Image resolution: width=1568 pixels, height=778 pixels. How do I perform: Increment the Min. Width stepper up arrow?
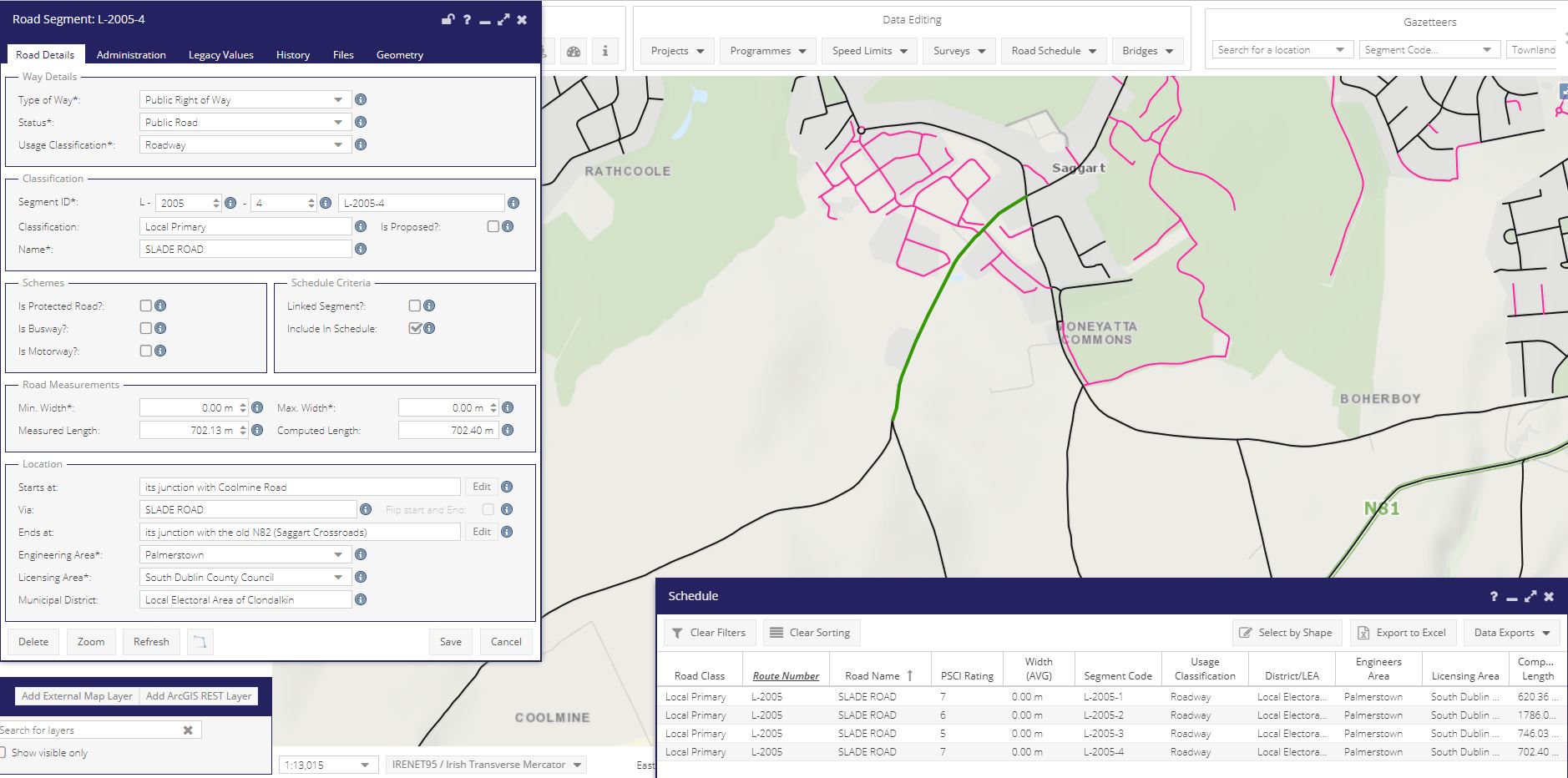coord(243,405)
